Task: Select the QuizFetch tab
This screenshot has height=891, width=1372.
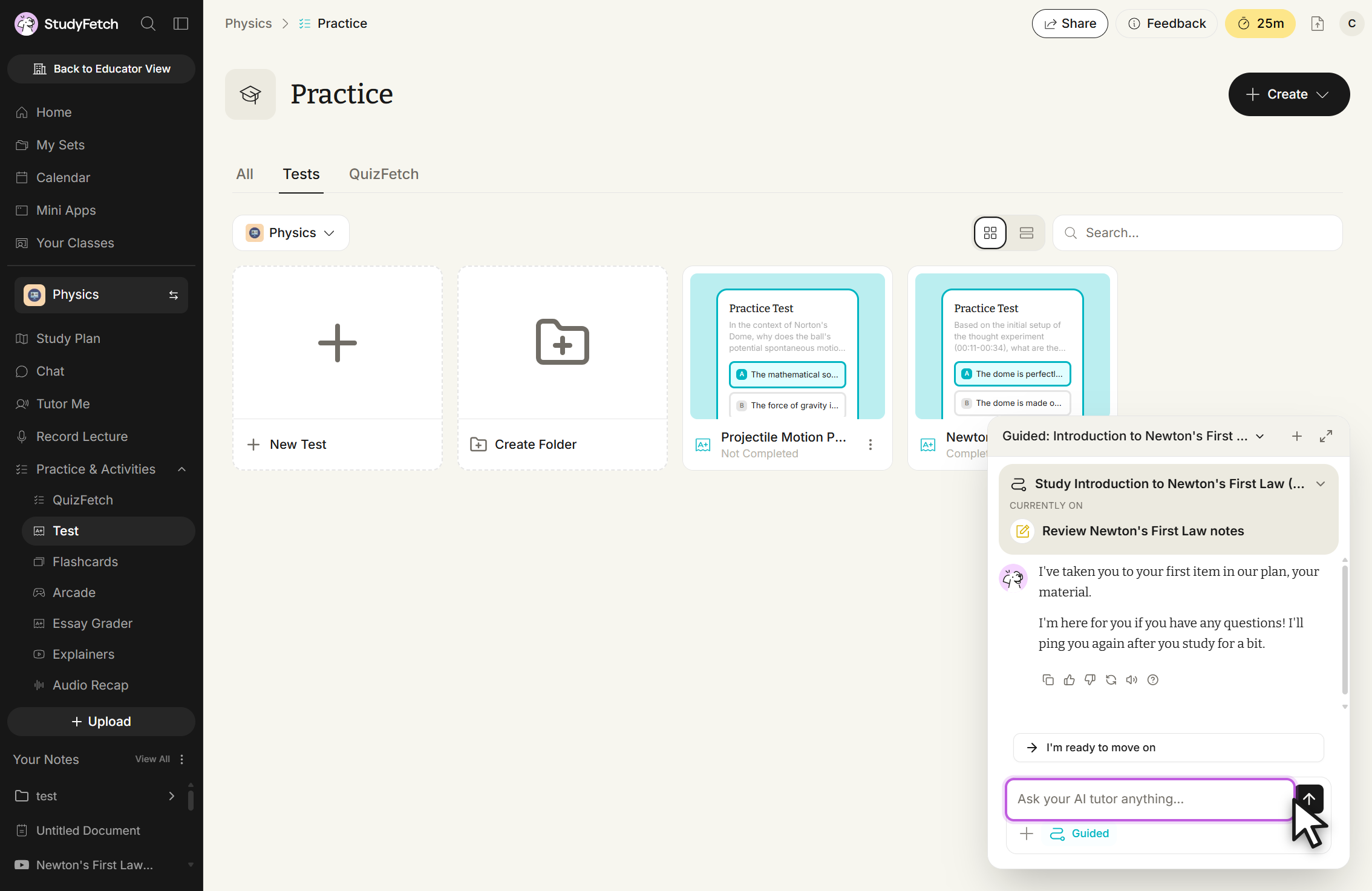Action: coord(384,174)
